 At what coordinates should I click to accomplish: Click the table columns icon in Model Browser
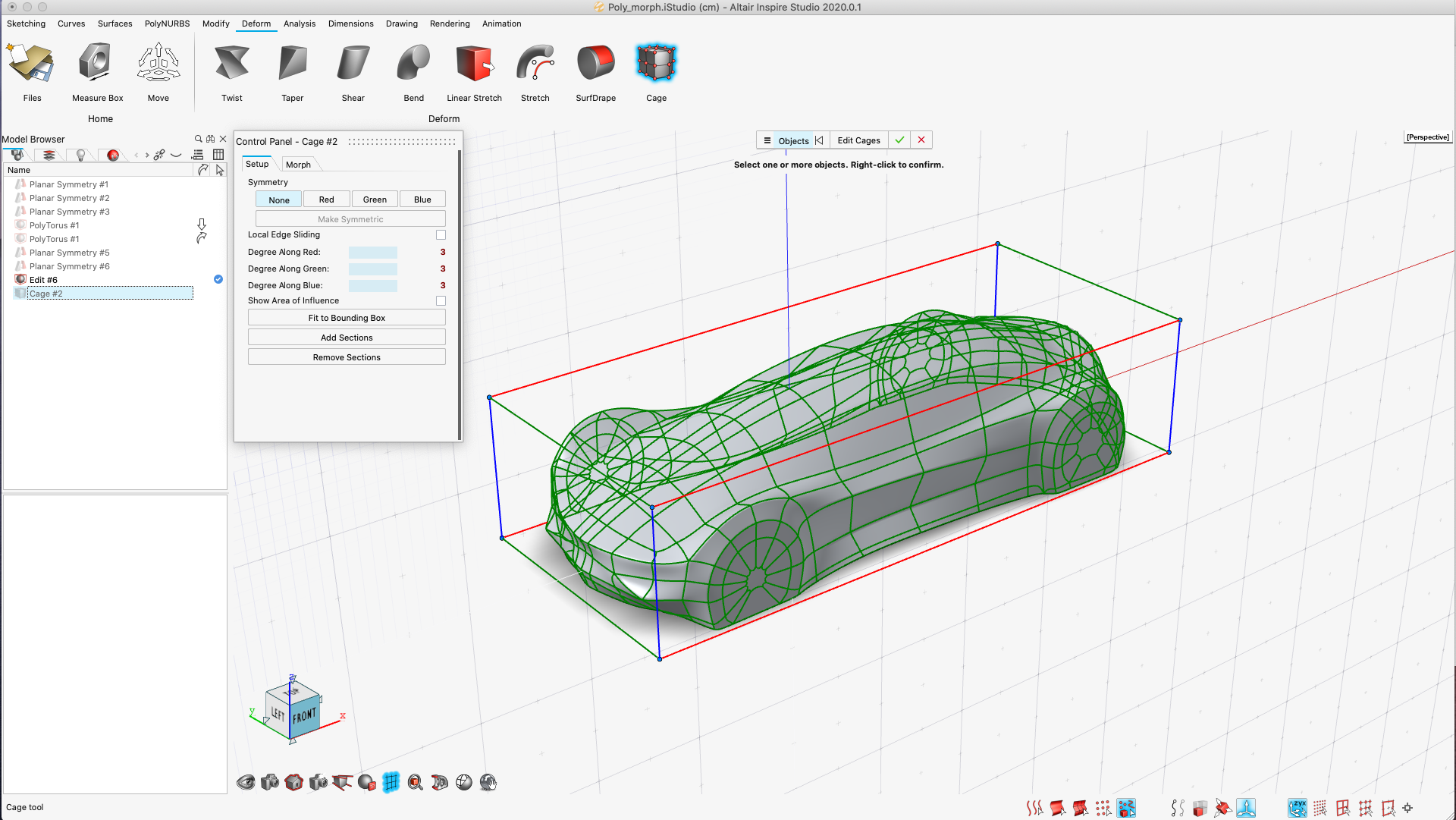coord(218,155)
